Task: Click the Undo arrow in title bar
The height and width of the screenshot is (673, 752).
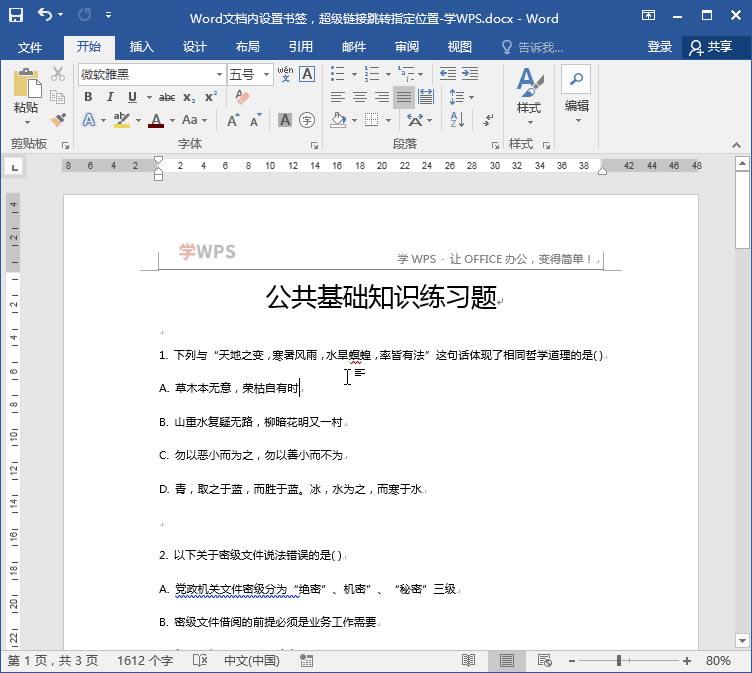Action: click(x=45, y=17)
